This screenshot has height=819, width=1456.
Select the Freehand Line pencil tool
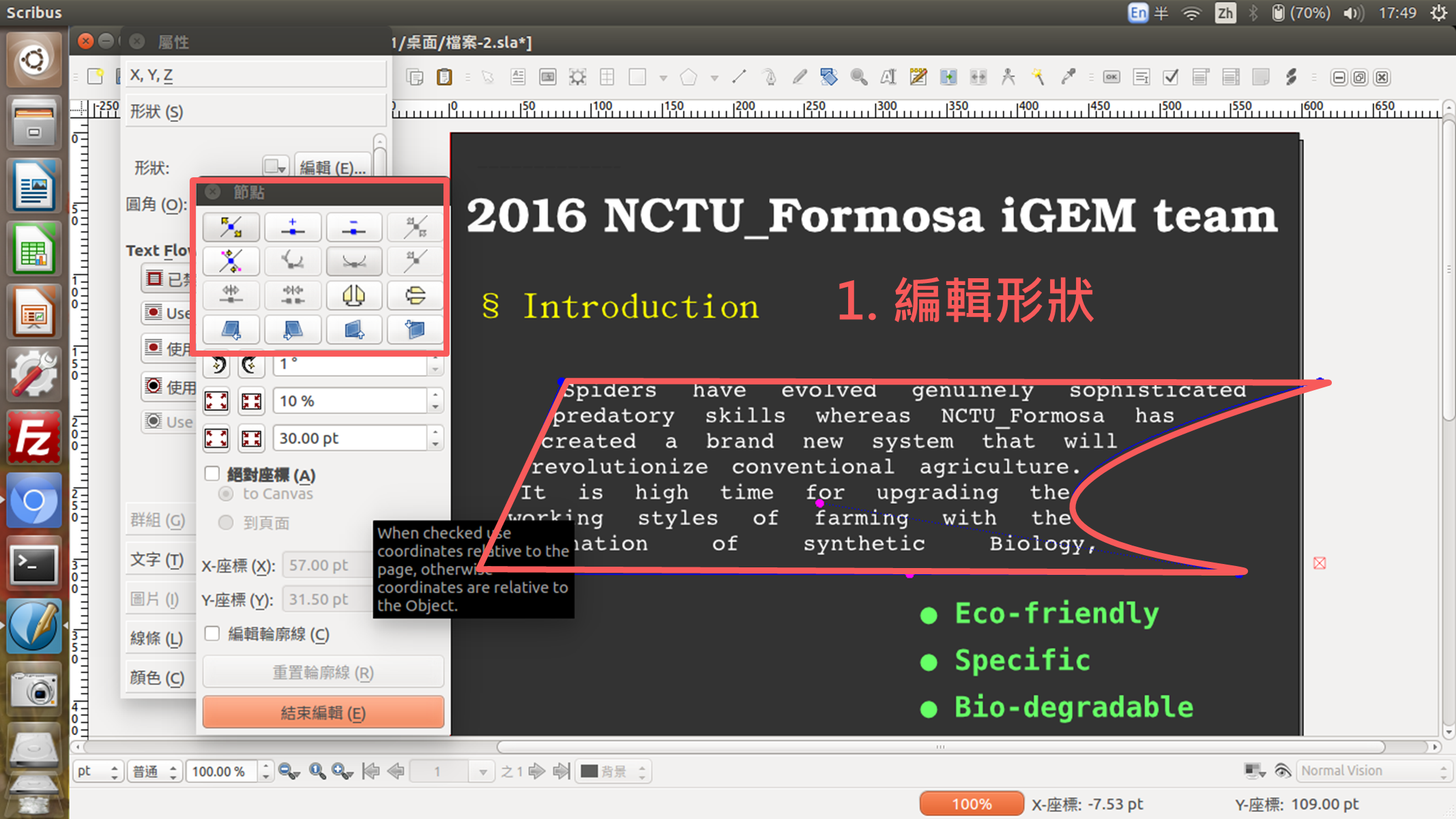(x=799, y=77)
